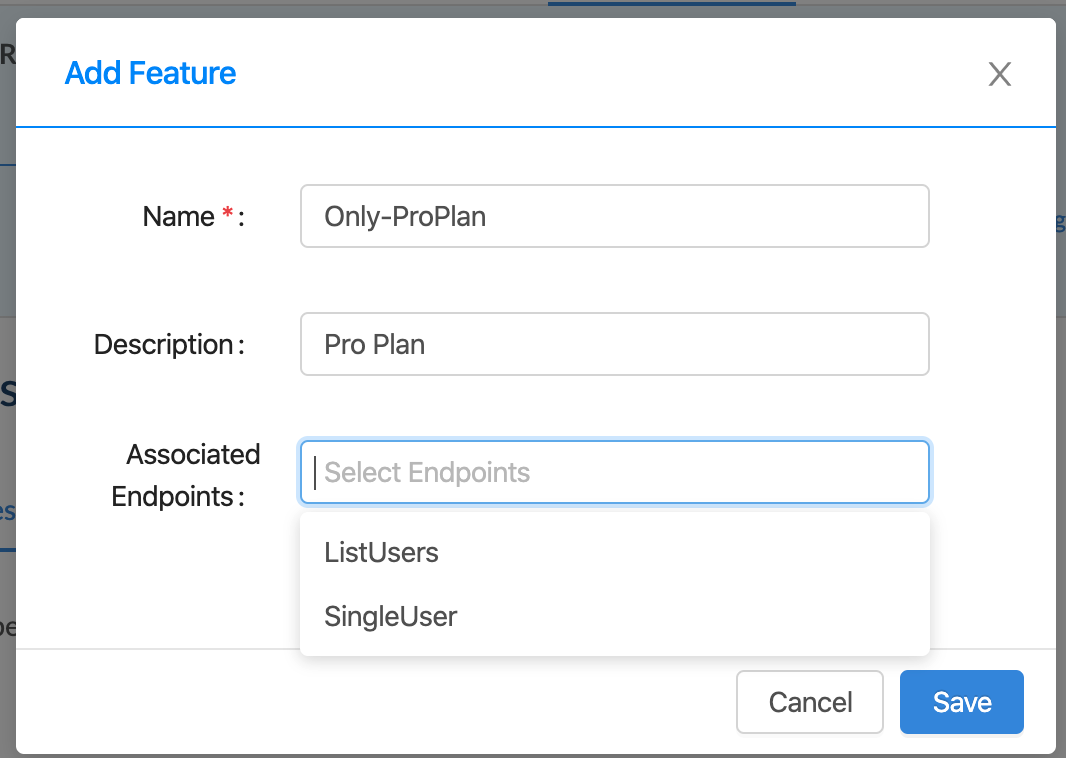Image resolution: width=1066 pixels, height=758 pixels.
Task: Click the Name field label
Action: click(x=179, y=217)
